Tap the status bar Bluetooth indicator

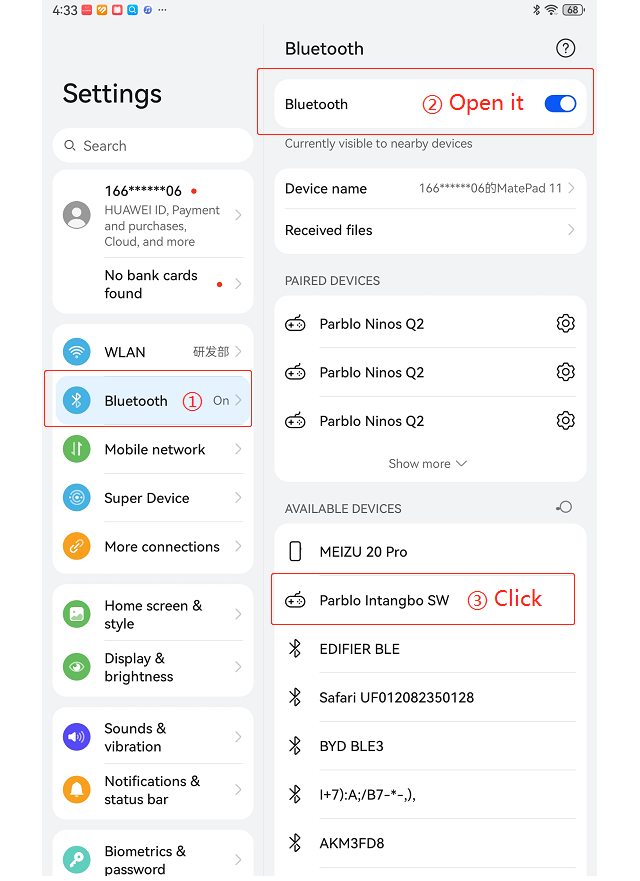(537, 10)
